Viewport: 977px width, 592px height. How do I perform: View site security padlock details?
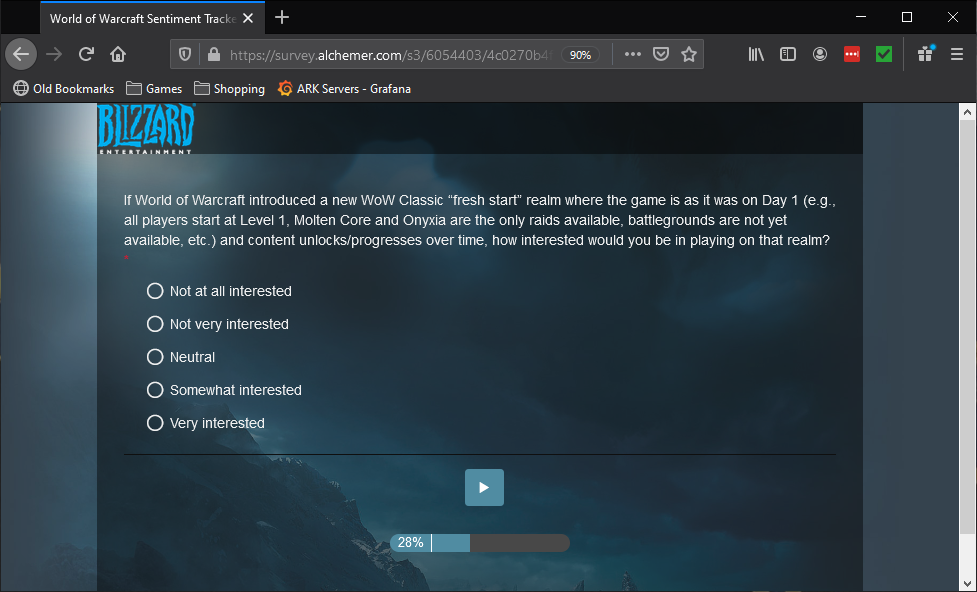[x=214, y=55]
